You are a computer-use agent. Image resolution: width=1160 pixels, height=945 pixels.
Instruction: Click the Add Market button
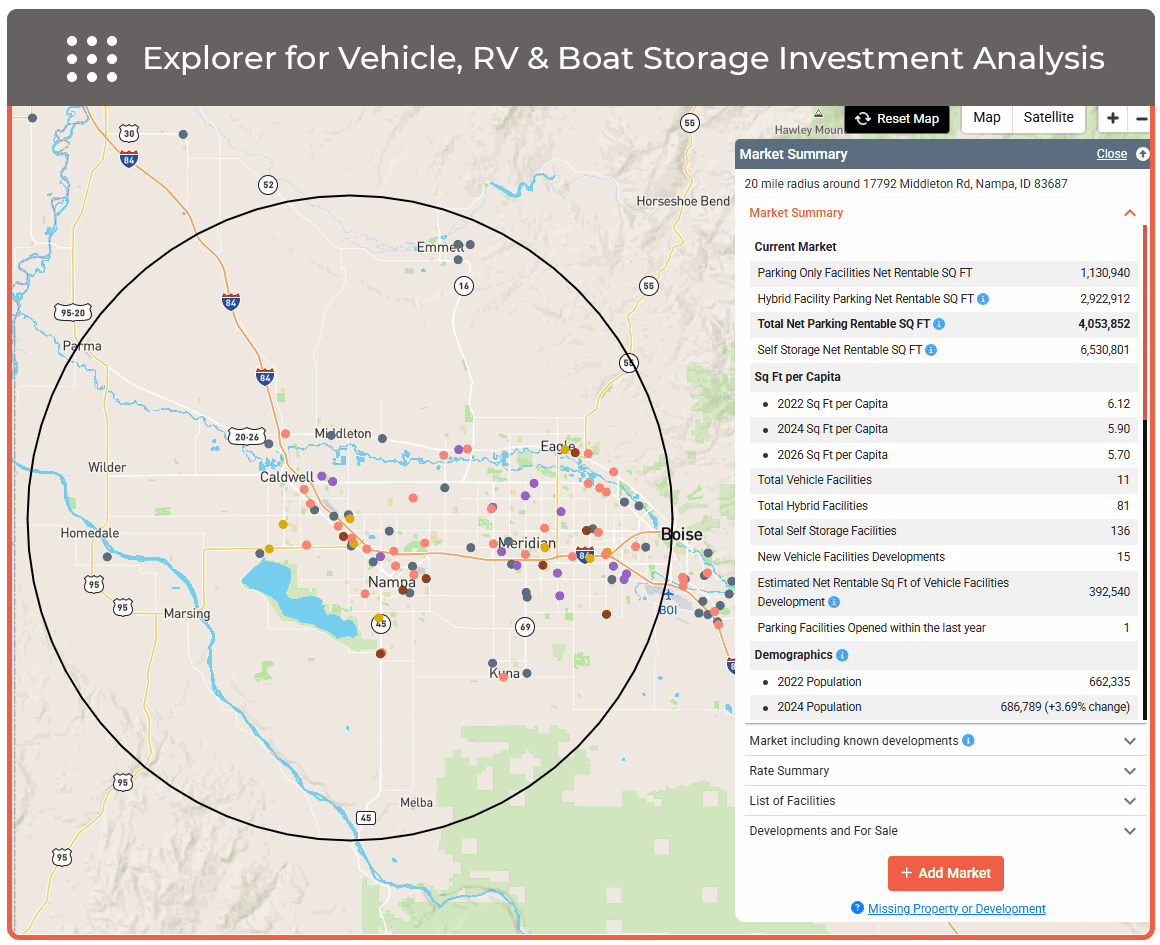click(945, 873)
